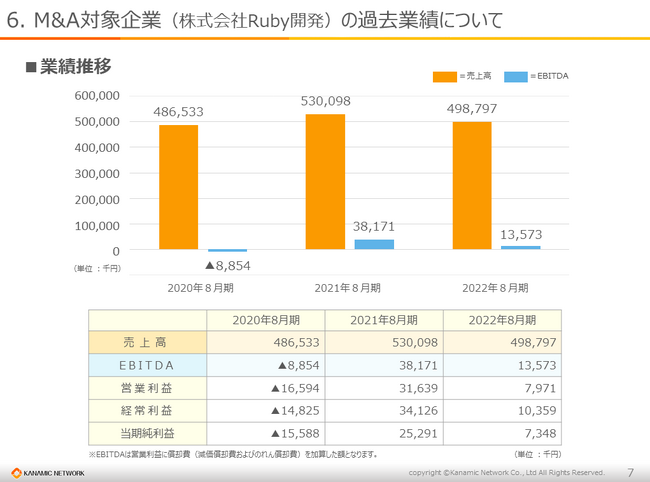
Task: Click the 営業利益 row label
Action: point(147,388)
